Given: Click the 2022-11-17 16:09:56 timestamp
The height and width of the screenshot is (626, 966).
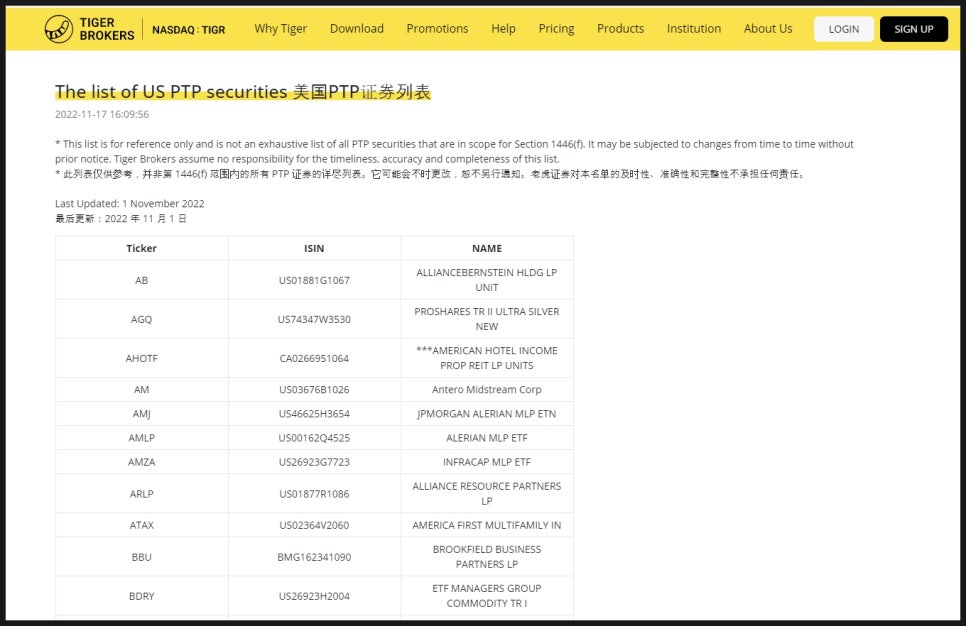Looking at the screenshot, I should [102, 115].
